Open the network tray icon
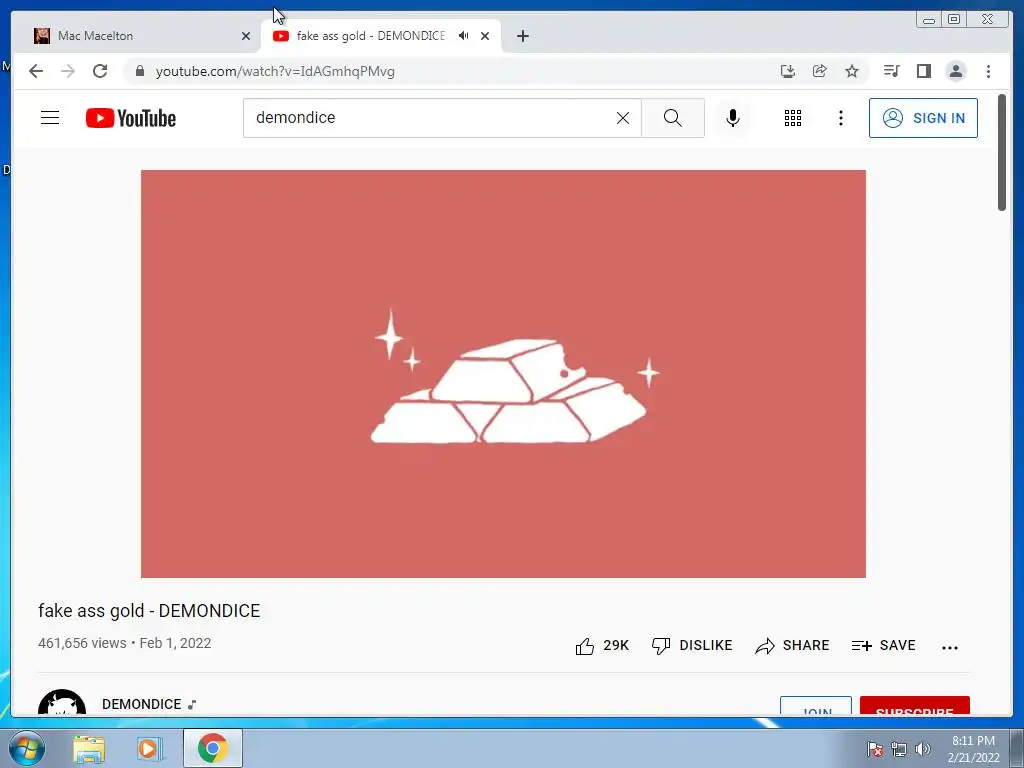 (899, 749)
